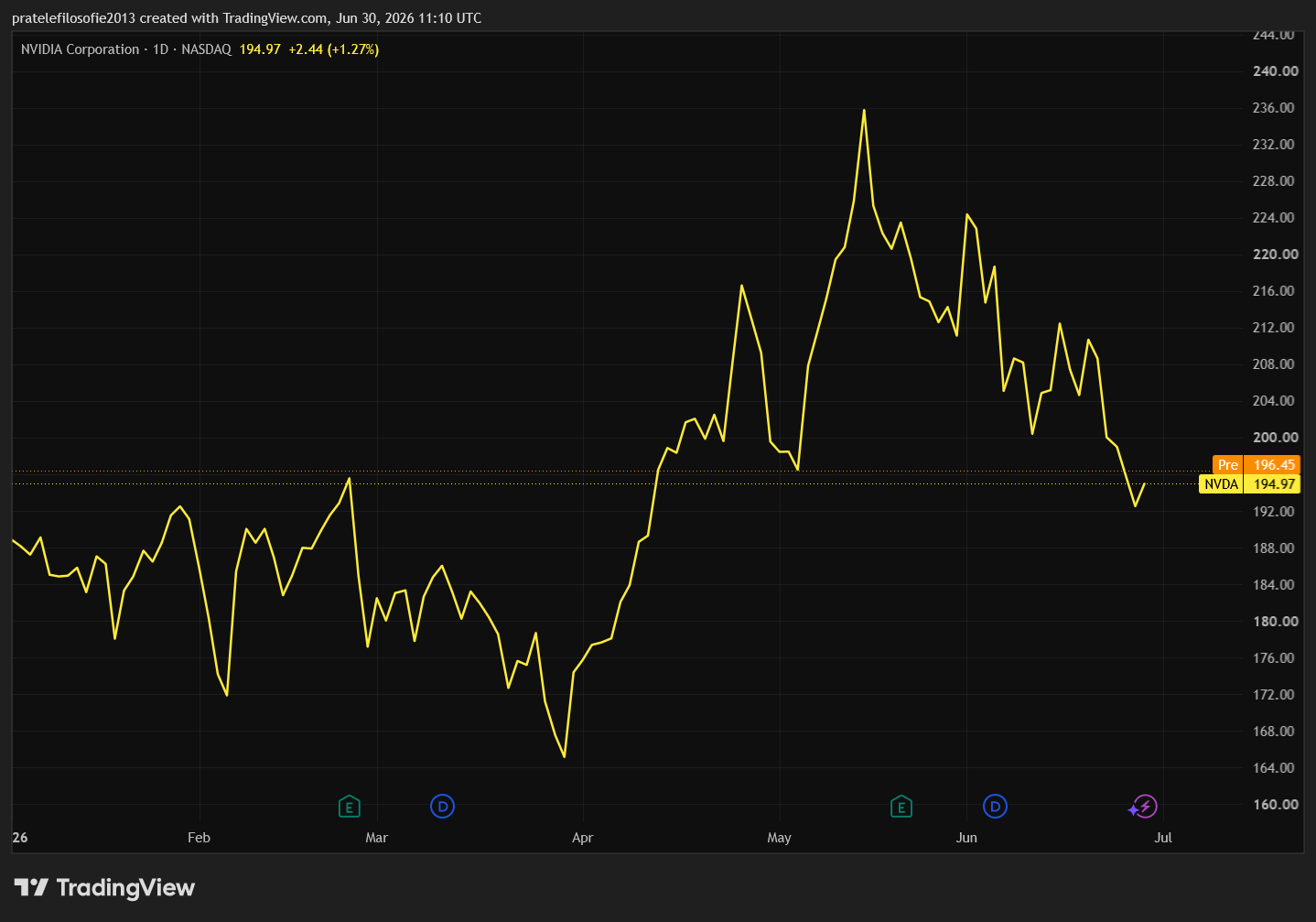Click the NASDAQ exchange label
Screen dimensions: 1316x922
tap(207, 49)
